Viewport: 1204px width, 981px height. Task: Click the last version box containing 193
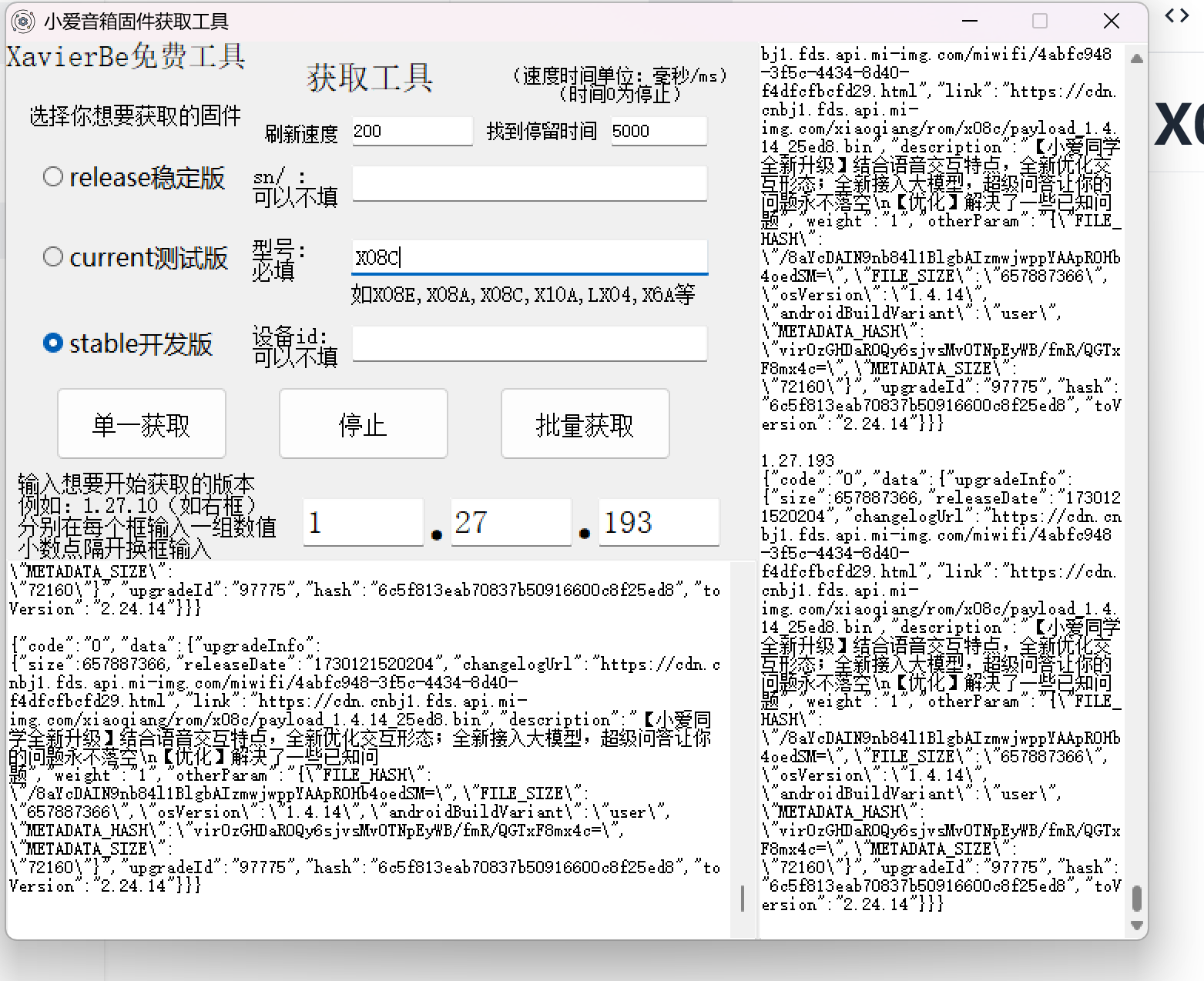[x=659, y=523]
